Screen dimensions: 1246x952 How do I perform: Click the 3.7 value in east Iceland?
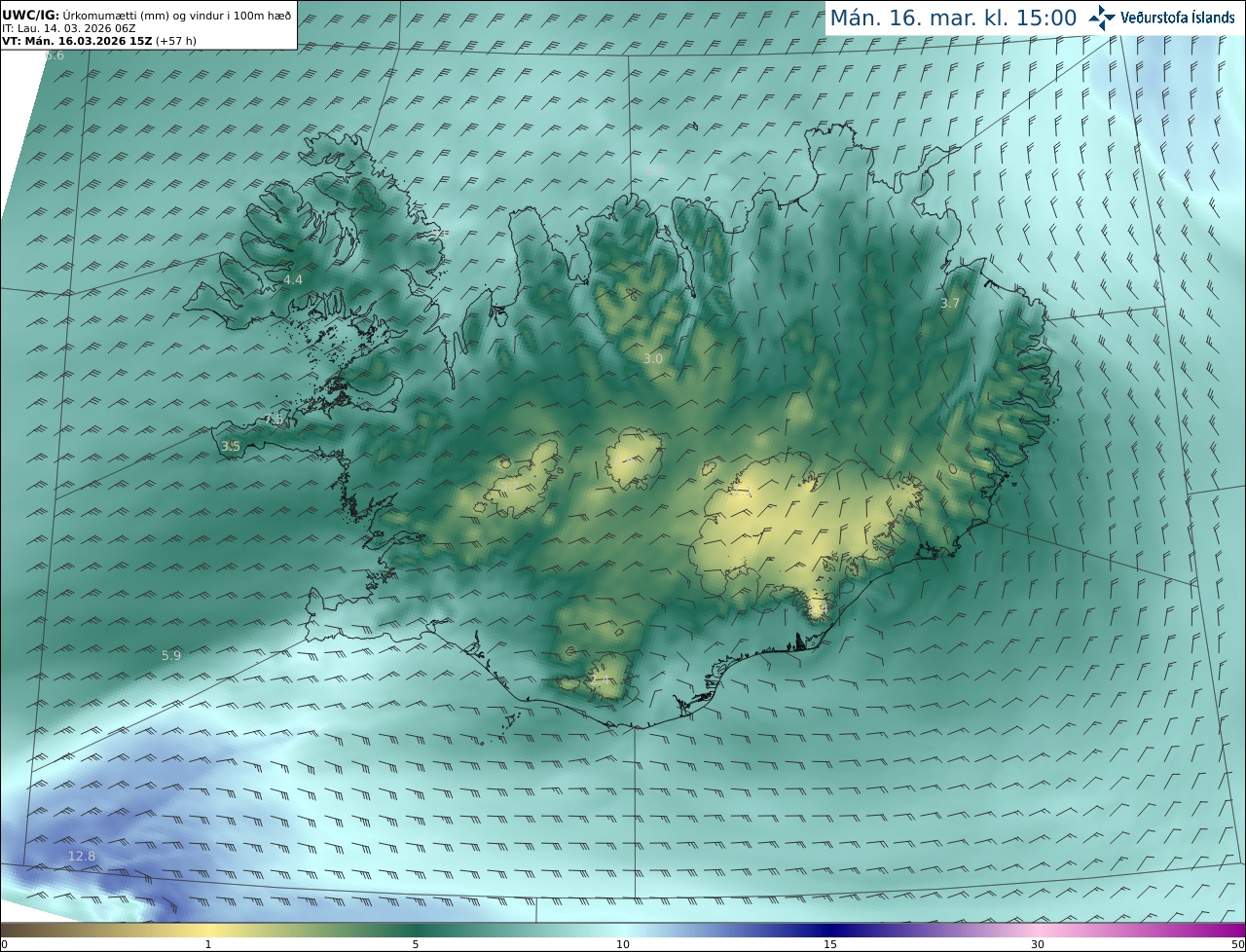[x=950, y=304]
